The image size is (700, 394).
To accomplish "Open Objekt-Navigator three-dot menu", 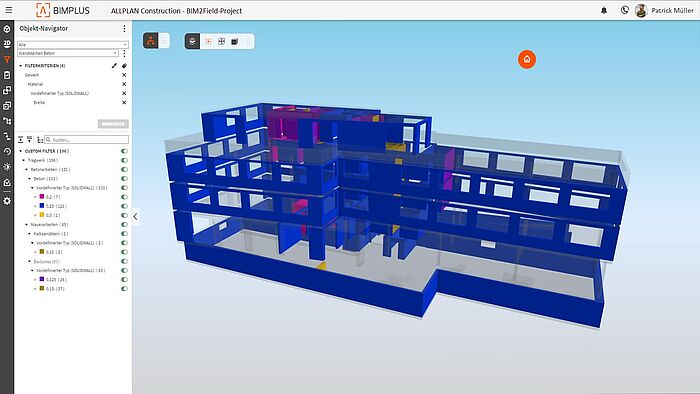I will coord(124,29).
